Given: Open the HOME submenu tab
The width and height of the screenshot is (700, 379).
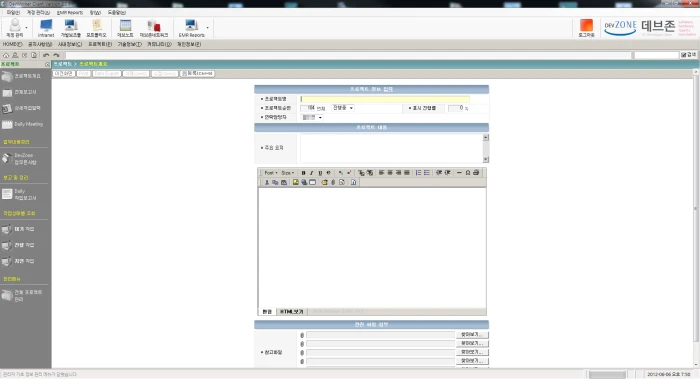Looking at the screenshot, I should point(12,44).
